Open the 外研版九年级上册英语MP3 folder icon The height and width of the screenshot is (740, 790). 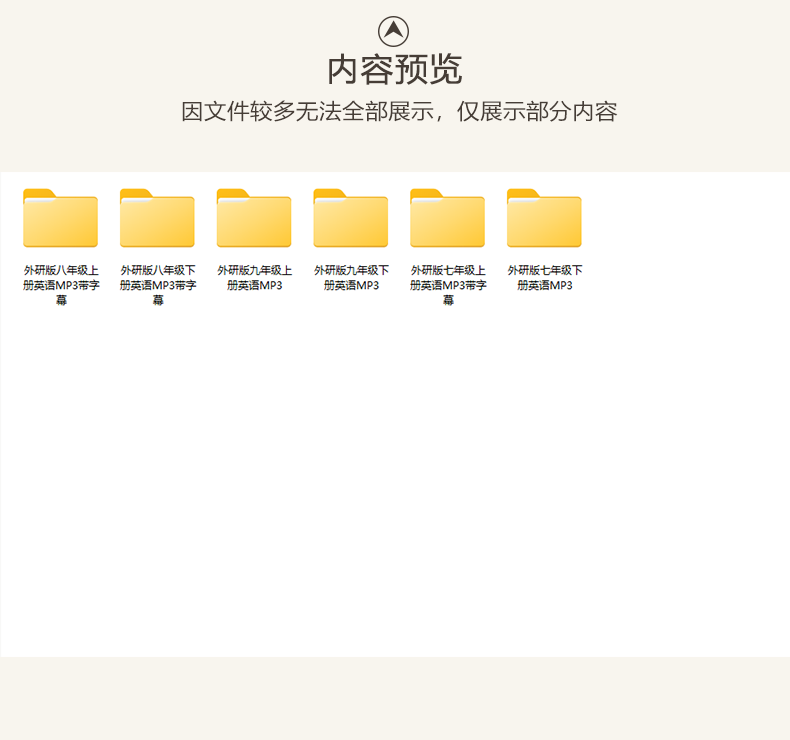[x=254, y=218]
